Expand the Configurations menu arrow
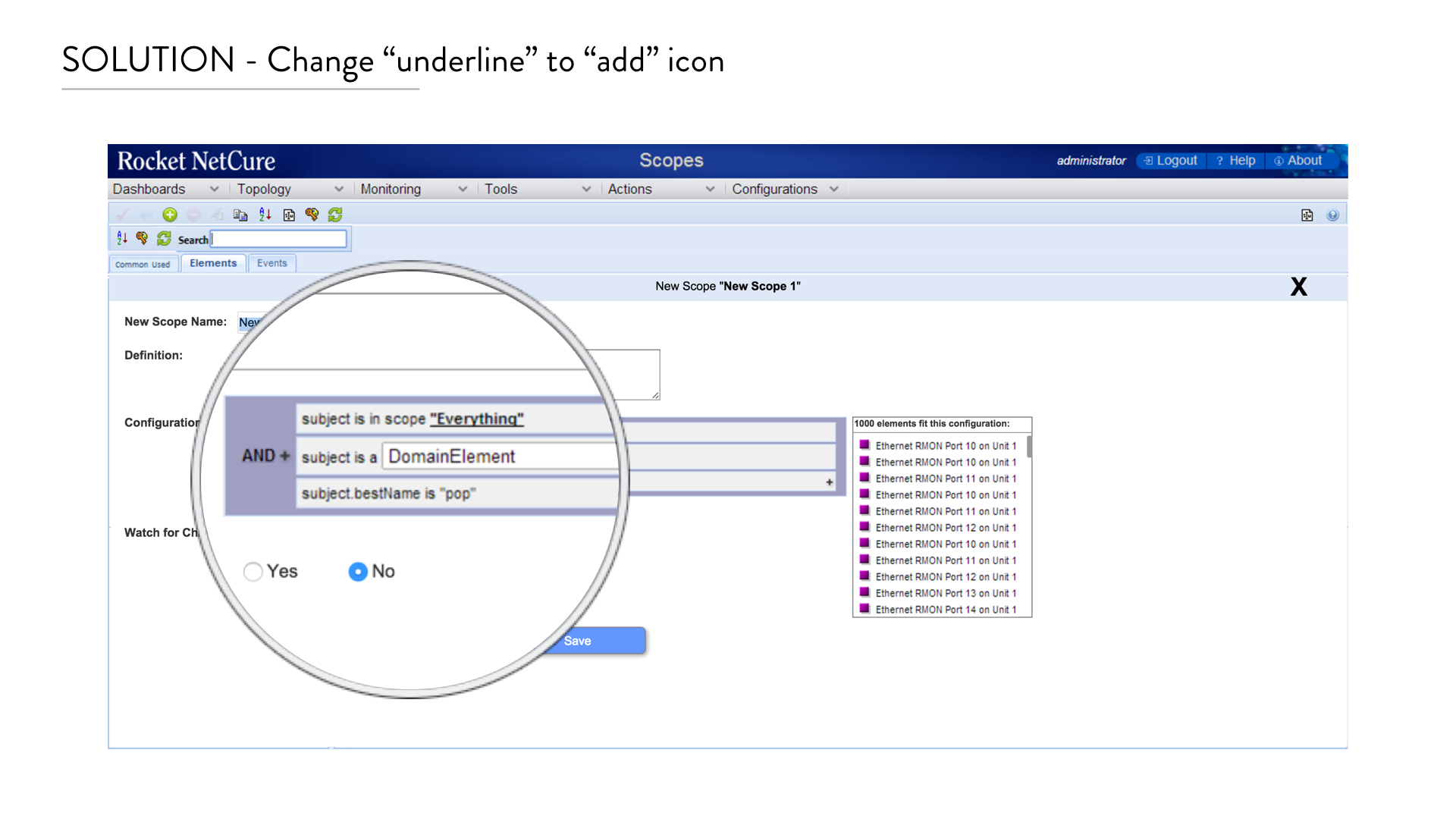The image size is (1456, 819). coord(834,190)
